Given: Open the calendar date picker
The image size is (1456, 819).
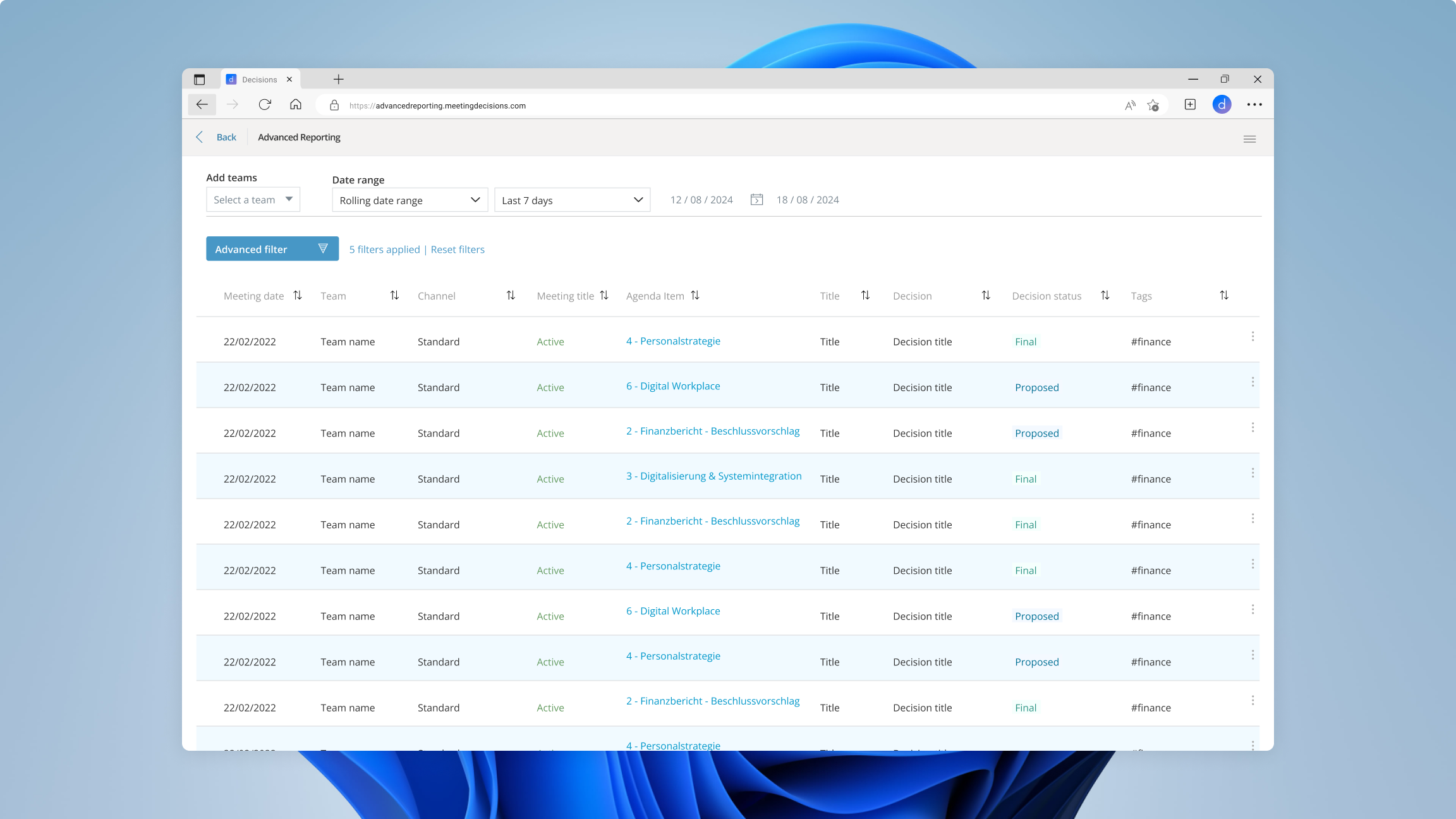Looking at the screenshot, I should [756, 199].
